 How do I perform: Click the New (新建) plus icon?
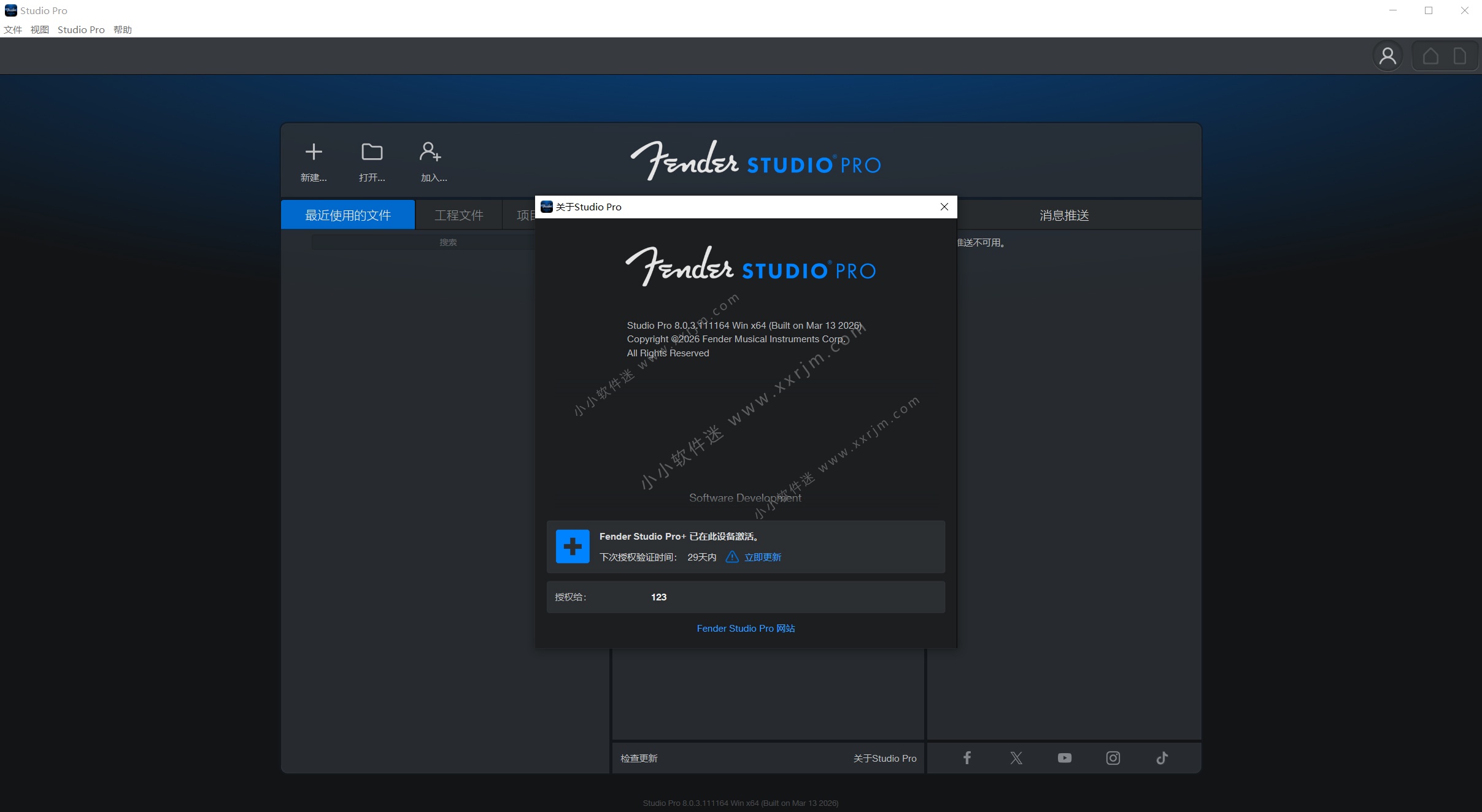click(x=314, y=152)
